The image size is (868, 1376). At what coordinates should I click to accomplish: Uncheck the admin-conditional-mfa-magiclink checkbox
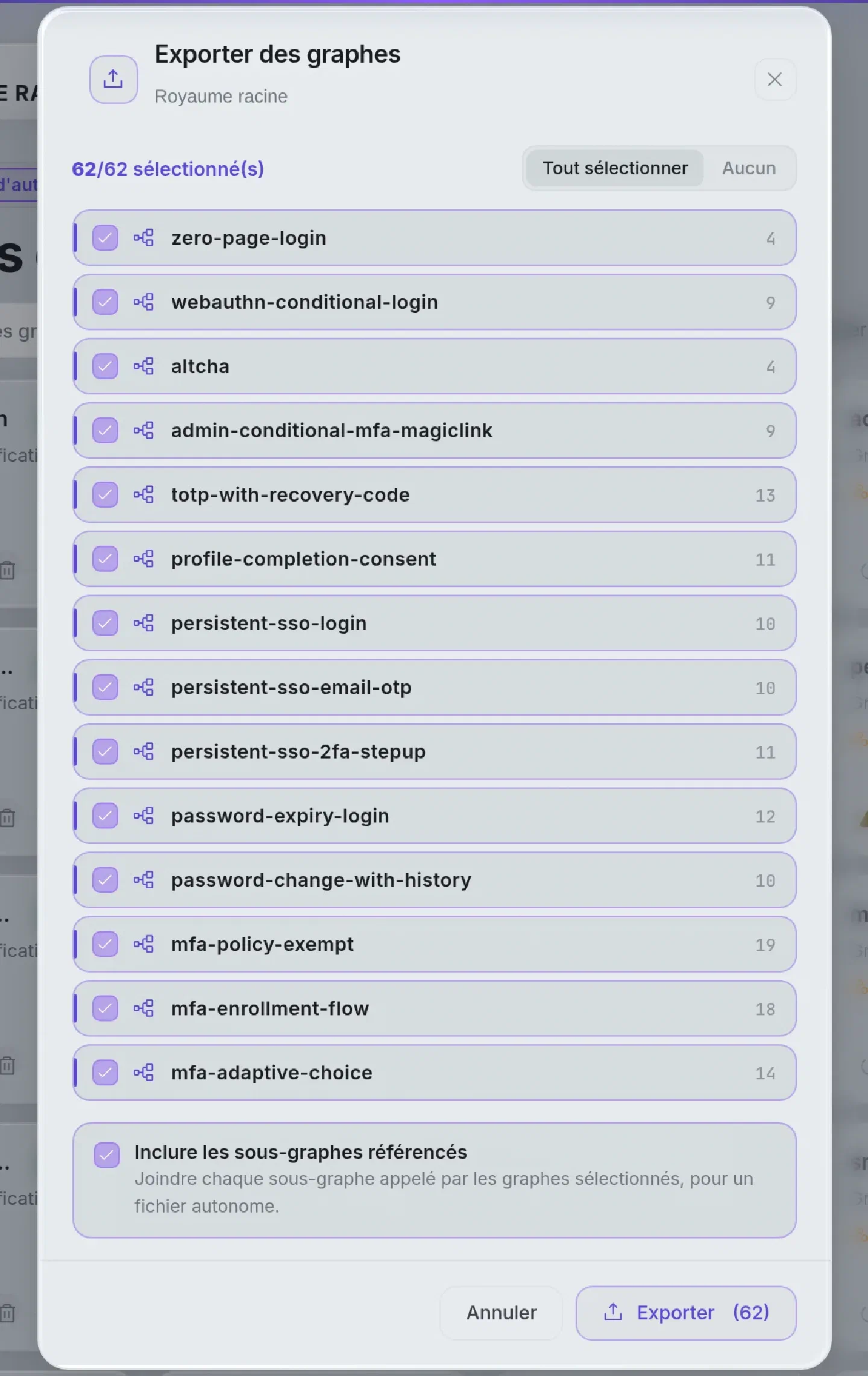[105, 431]
